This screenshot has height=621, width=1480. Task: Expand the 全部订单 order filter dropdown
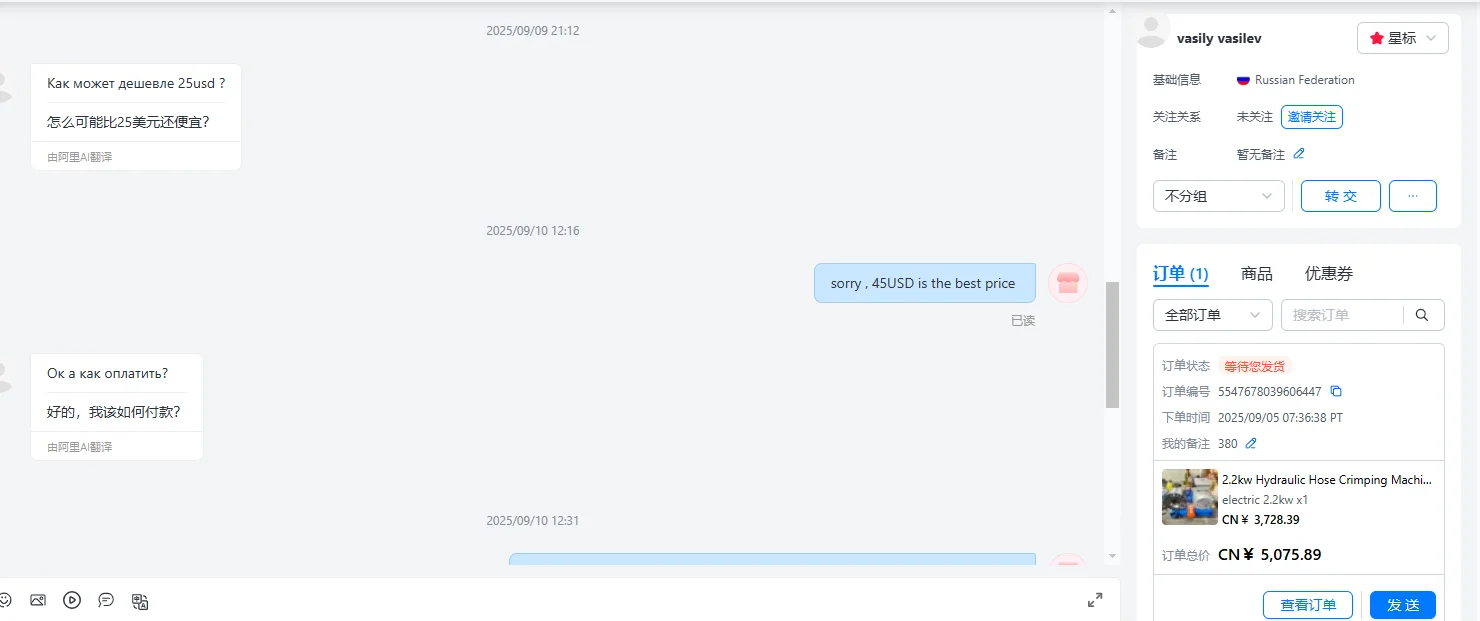pyautogui.click(x=1212, y=315)
